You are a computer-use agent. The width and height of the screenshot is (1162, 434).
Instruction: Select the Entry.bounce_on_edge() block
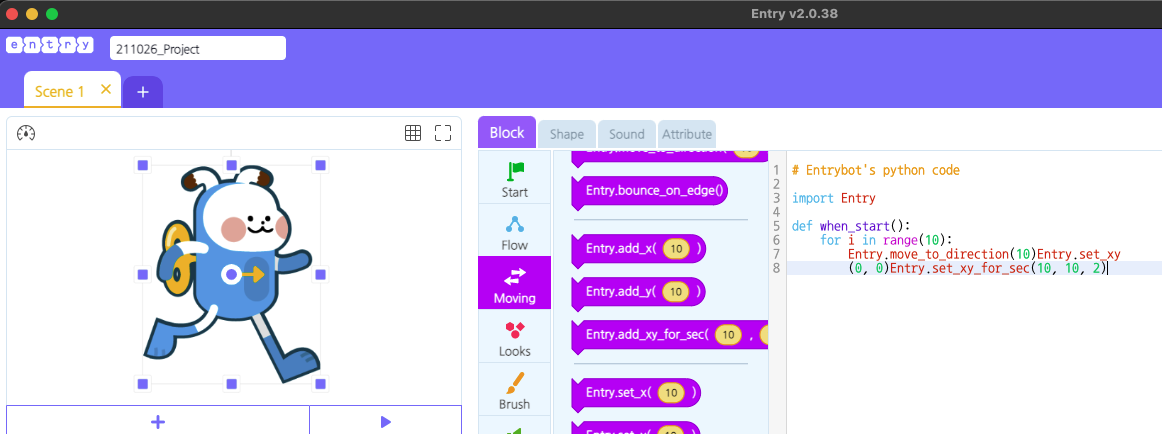(650, 191)
